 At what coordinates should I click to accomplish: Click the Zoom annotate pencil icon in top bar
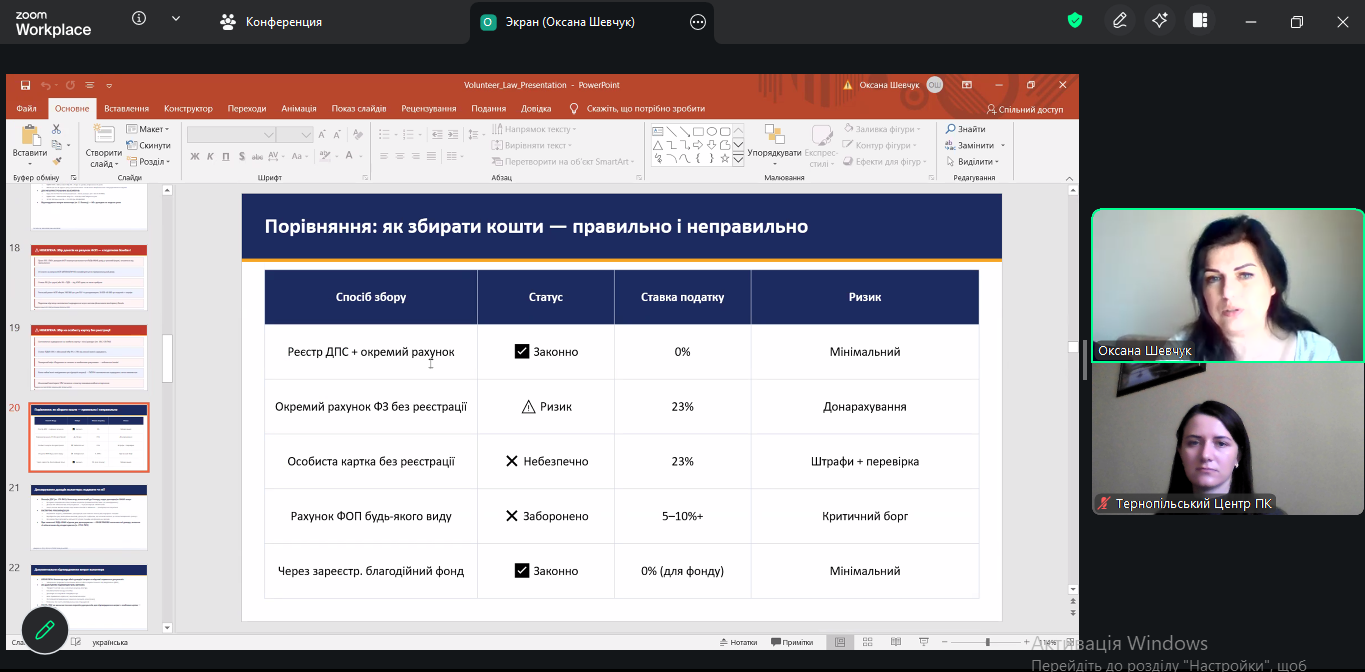1119,21
